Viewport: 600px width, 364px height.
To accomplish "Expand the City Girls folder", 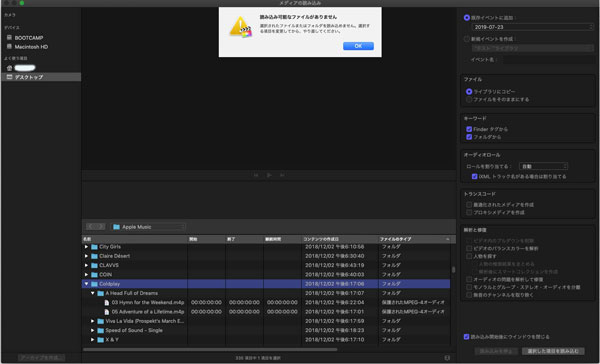I will [x=86, y=247].
